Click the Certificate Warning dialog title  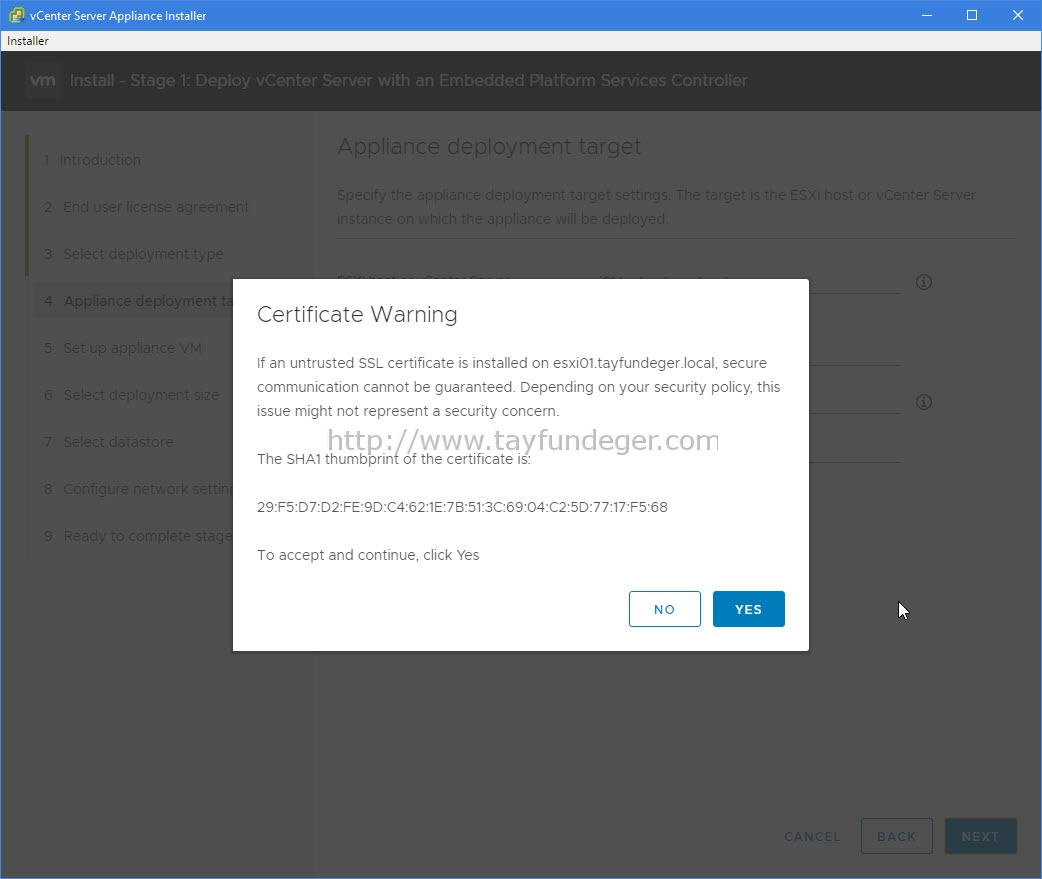pos(357,314)
